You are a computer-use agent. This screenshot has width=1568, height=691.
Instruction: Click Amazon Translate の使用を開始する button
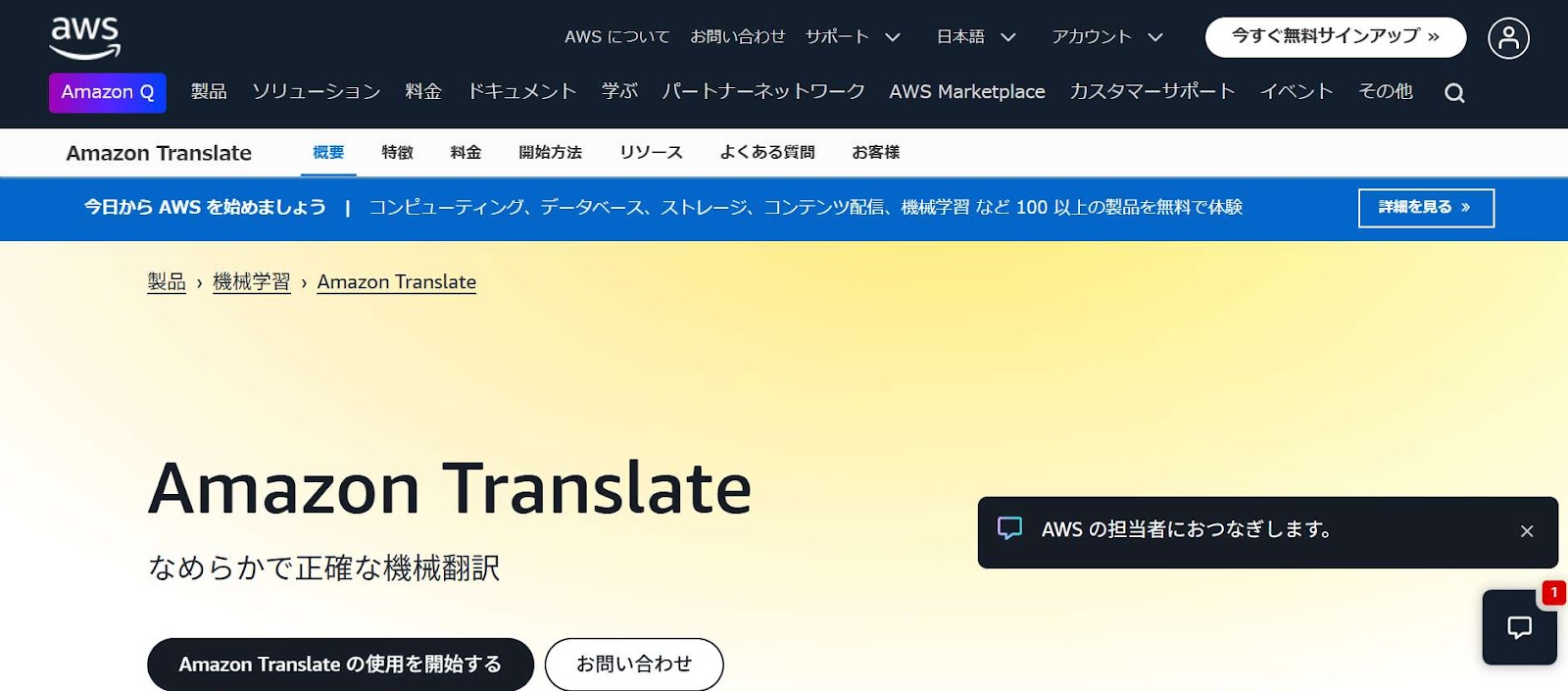coord(340,665)
